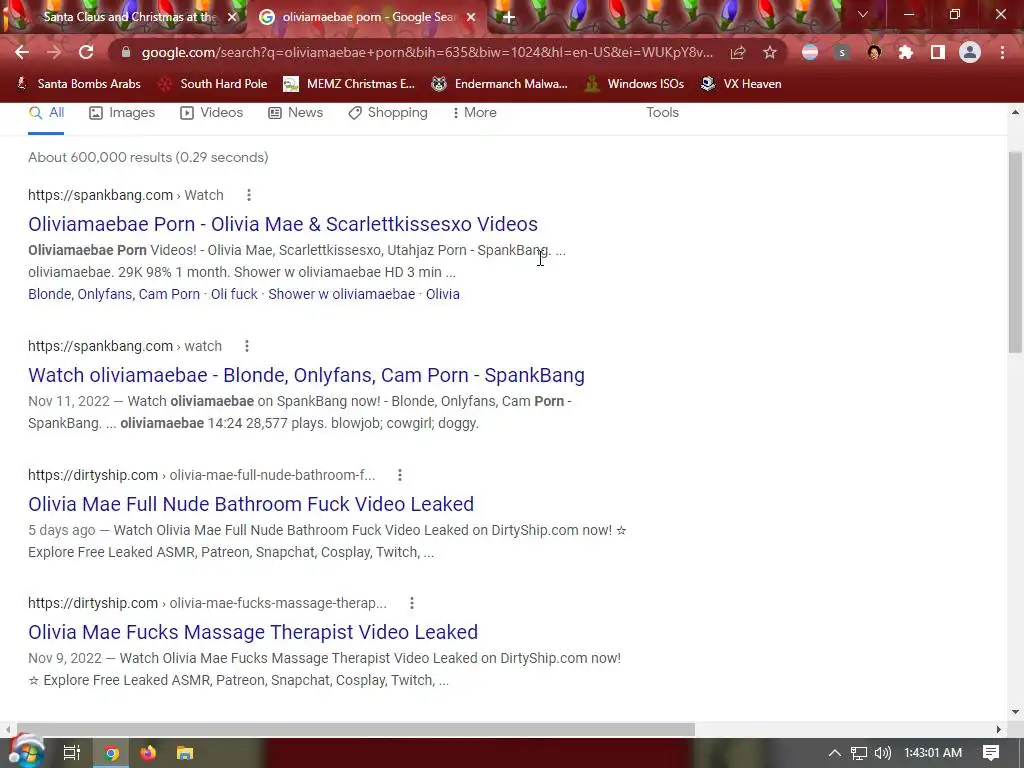1024x768 pixels.
Task: Open options for spankbang.com › watch second result
Action: coord(247,346)
